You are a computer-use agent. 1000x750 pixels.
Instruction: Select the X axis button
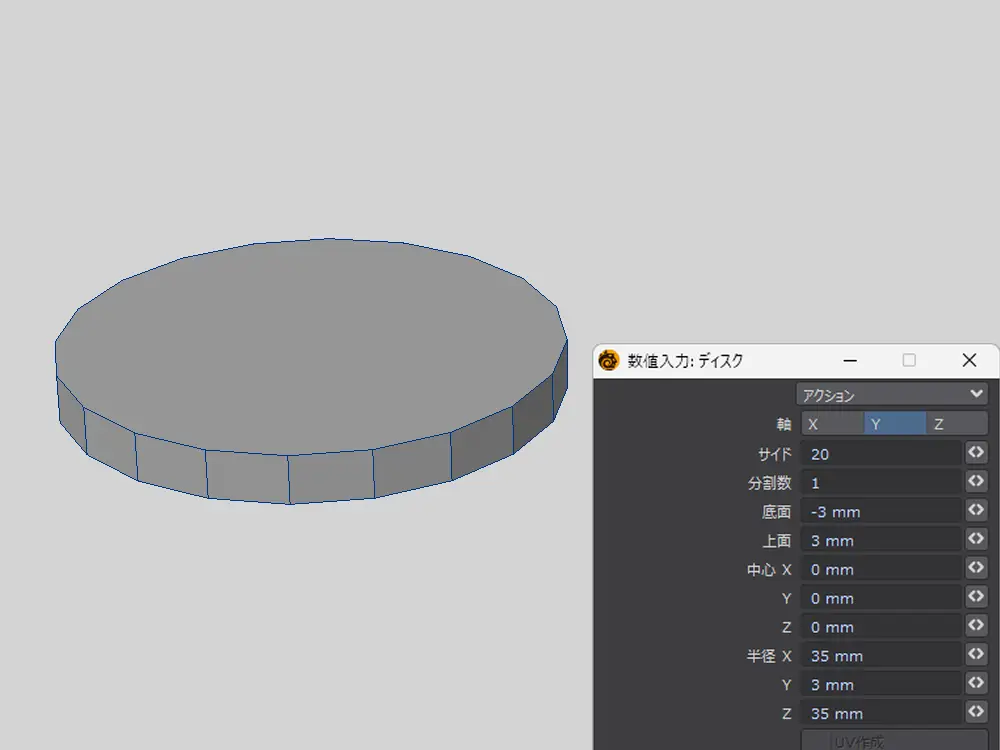[832, 424]
